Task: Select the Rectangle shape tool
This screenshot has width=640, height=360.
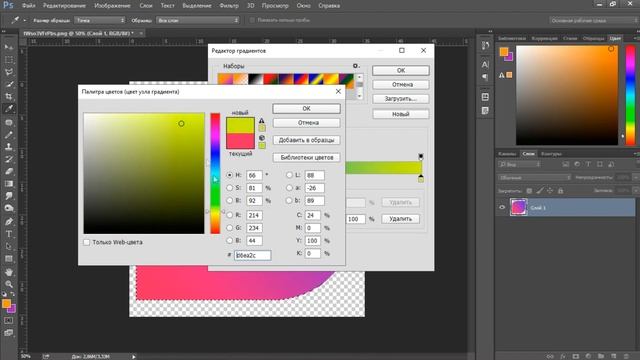Action: point(9,259)
